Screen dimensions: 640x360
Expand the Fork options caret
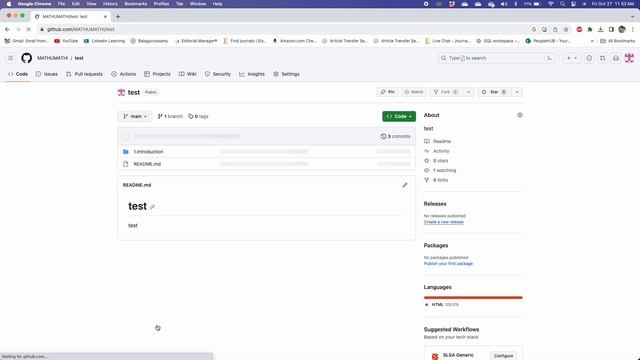468,92
